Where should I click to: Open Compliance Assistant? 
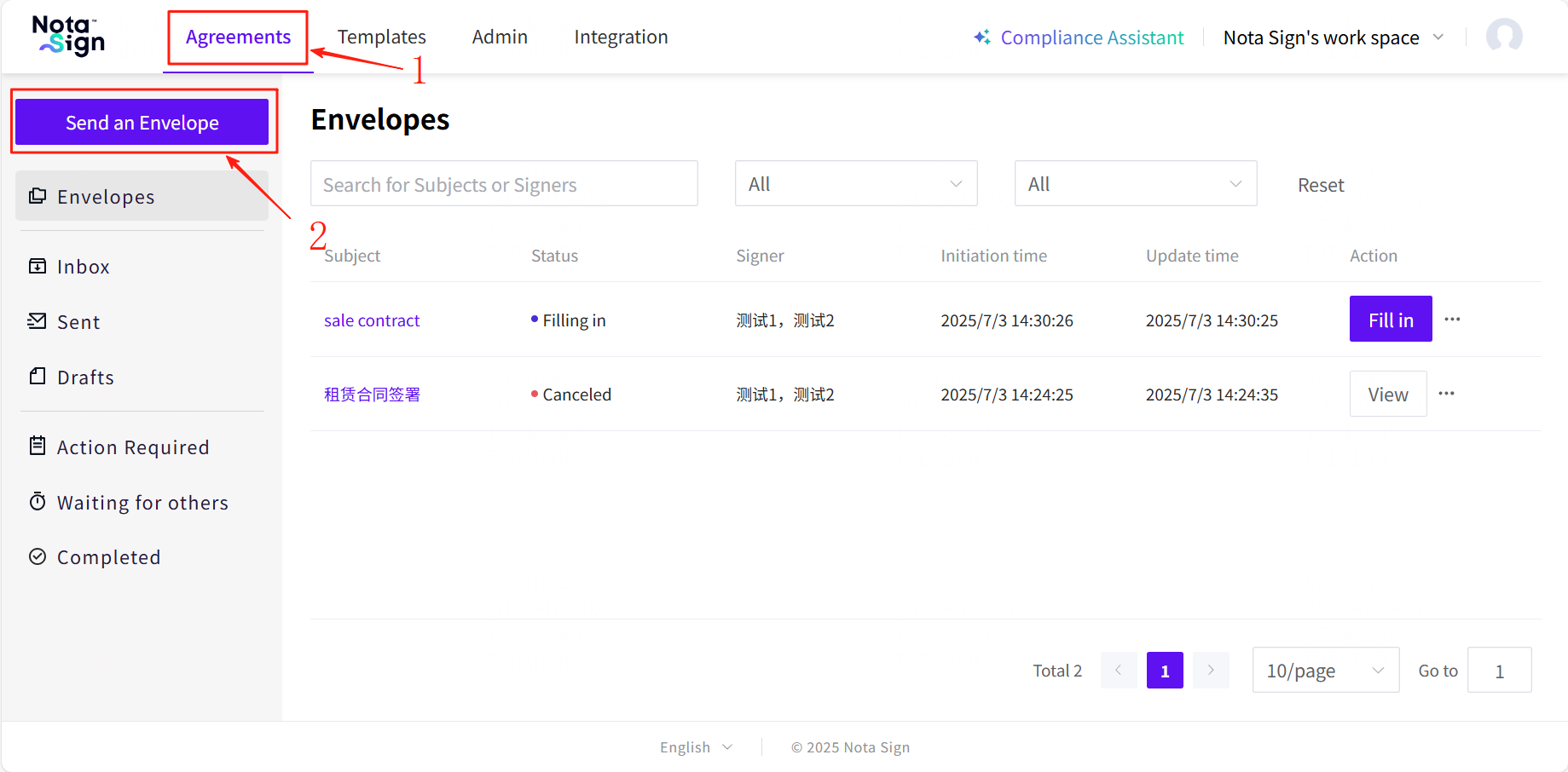coord(1079,37)
